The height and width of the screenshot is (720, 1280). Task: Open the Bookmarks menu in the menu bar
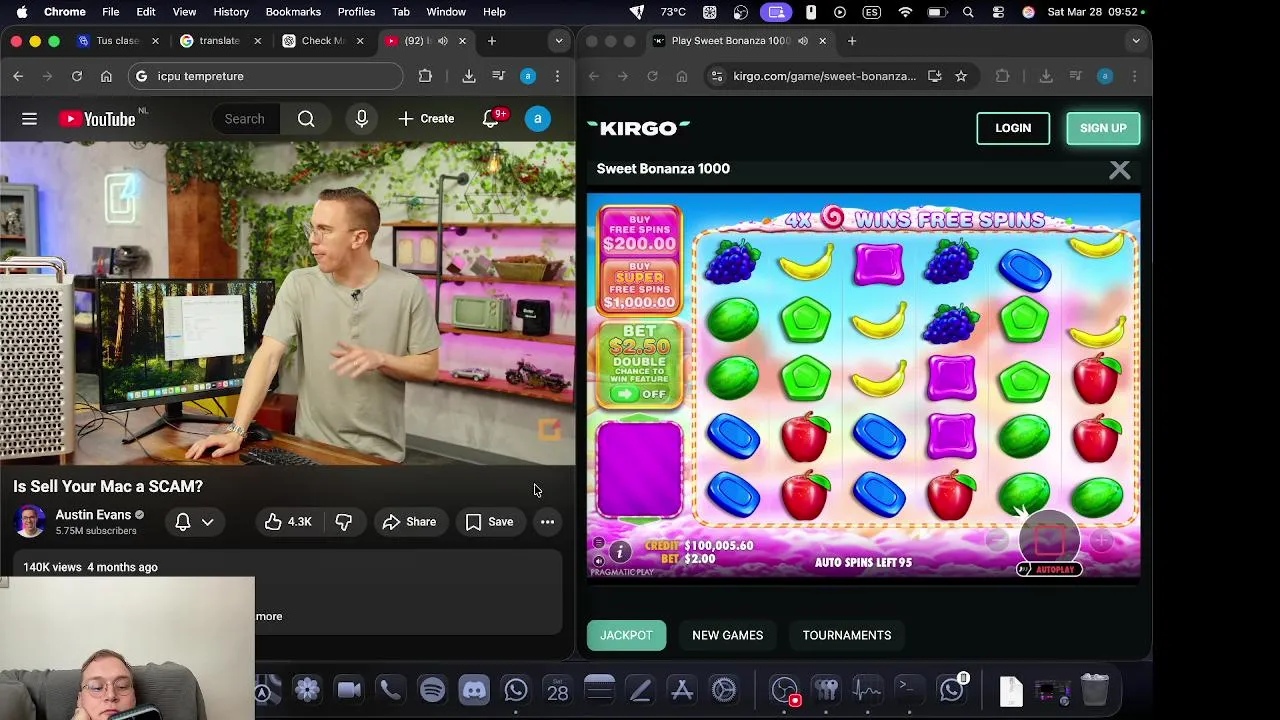coord(293,12)
